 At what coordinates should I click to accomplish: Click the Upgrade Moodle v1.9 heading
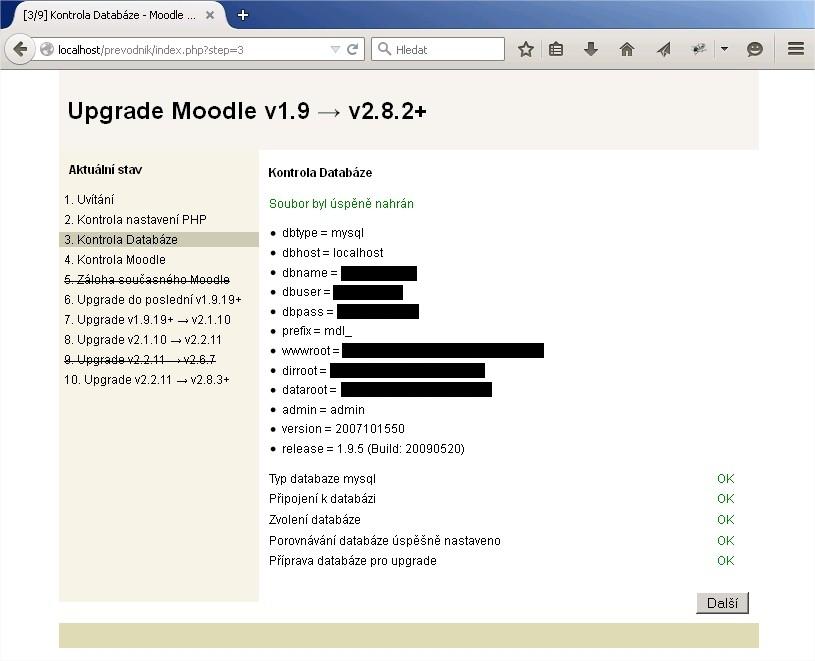tap(247, 111)
